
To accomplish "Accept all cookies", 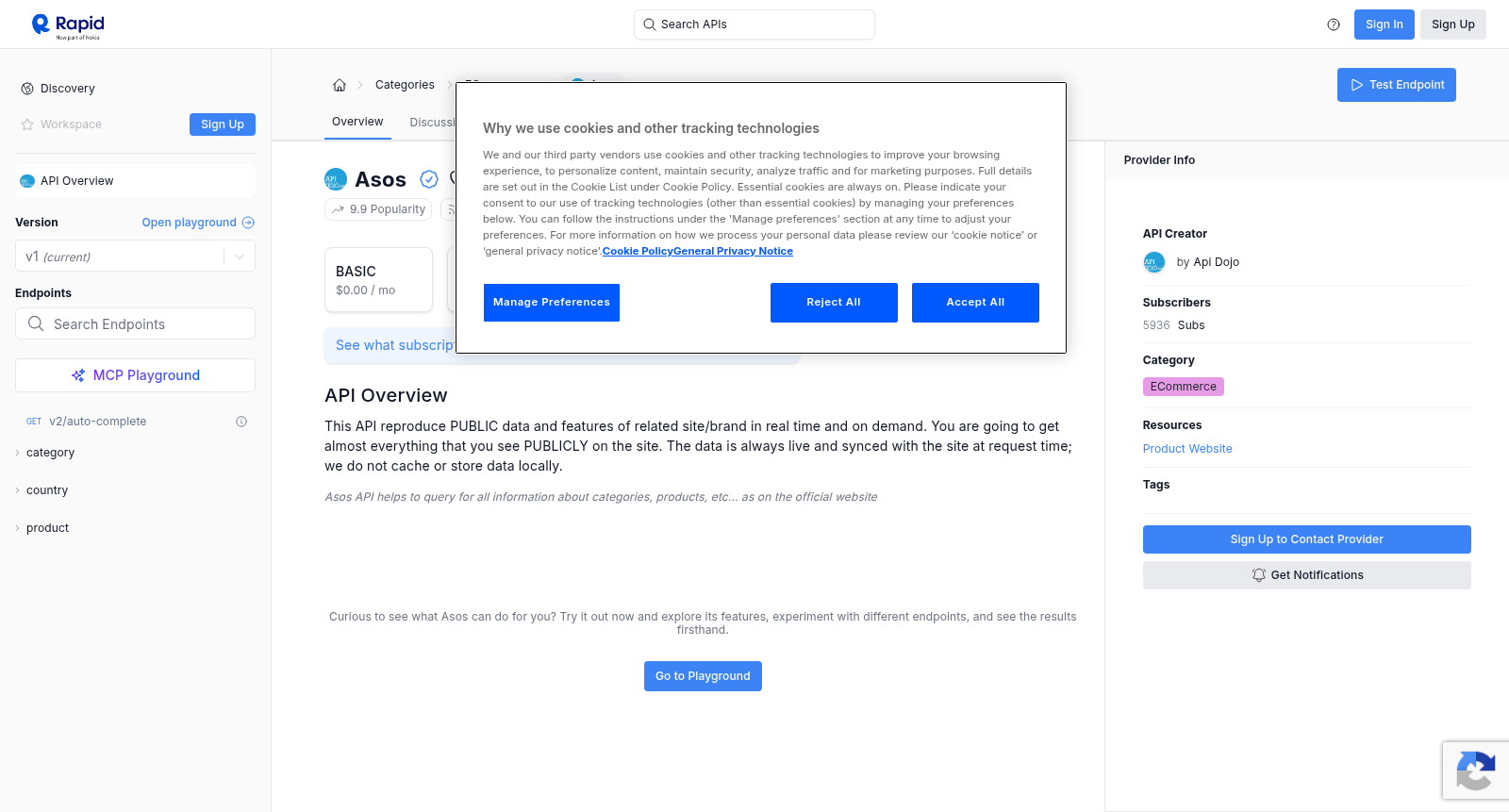I will 975,303.
